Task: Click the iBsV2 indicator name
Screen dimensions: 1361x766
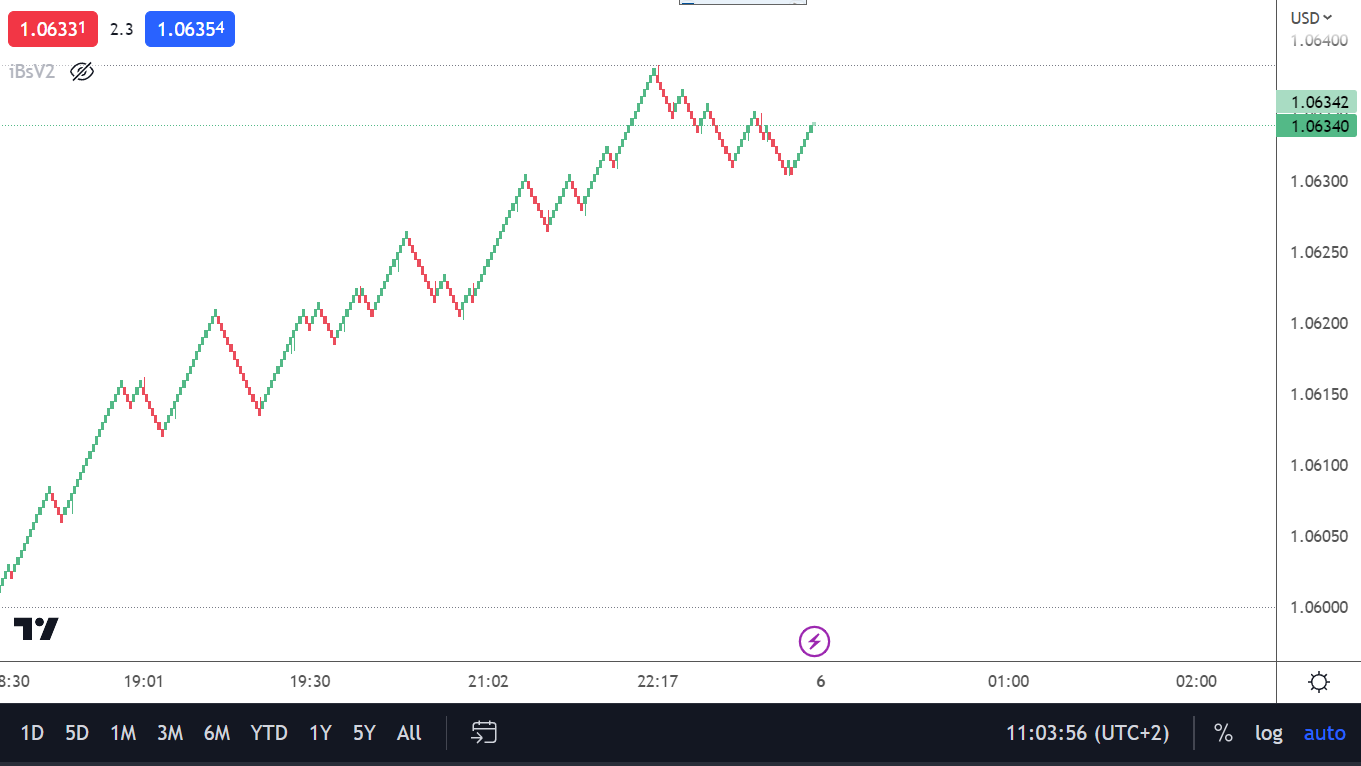Action: coord(32,71)
